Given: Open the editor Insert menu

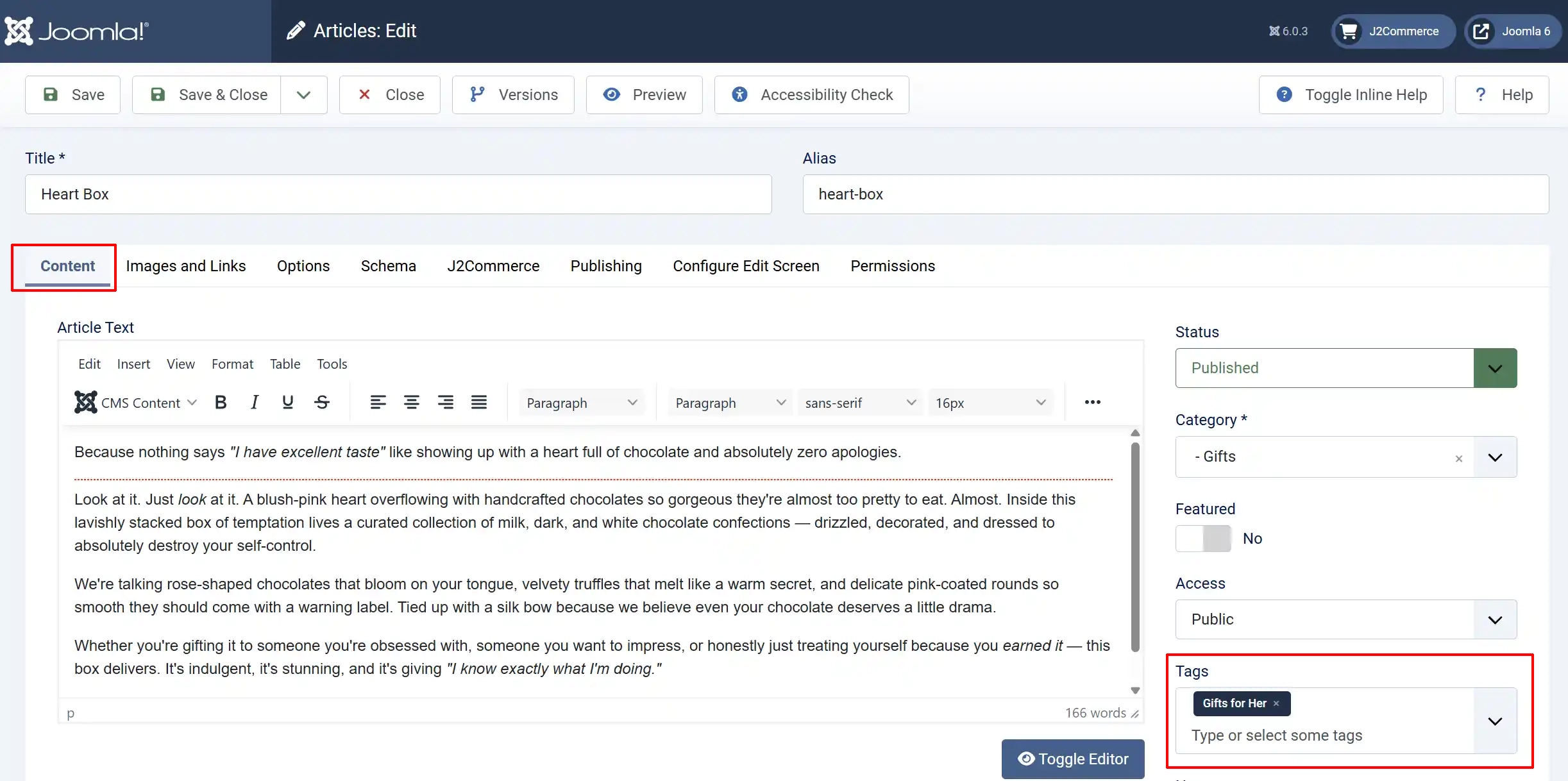Looking at the screenshot, I should click(133, 364).
